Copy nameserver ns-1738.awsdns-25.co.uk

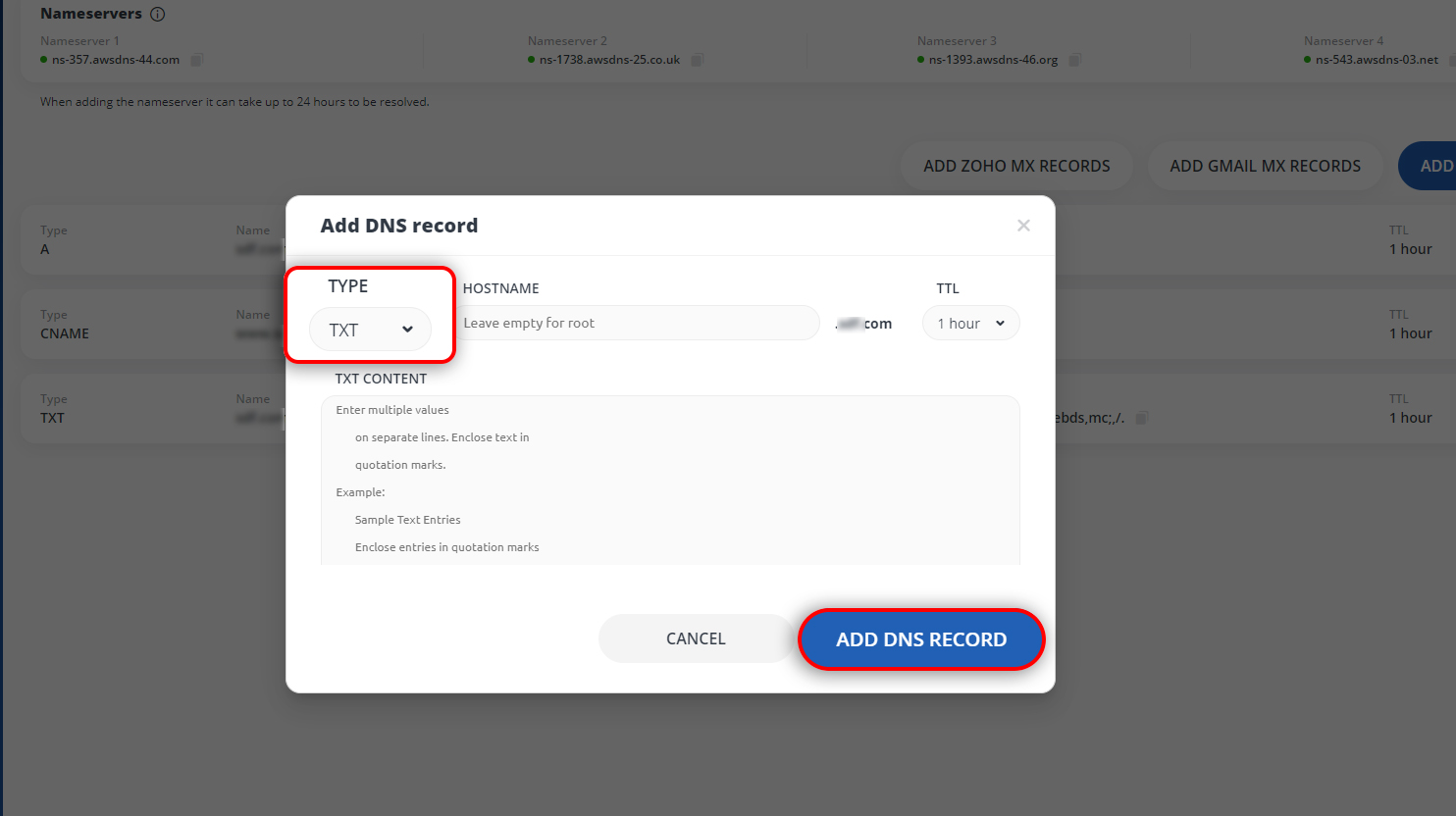click(698, 59)
